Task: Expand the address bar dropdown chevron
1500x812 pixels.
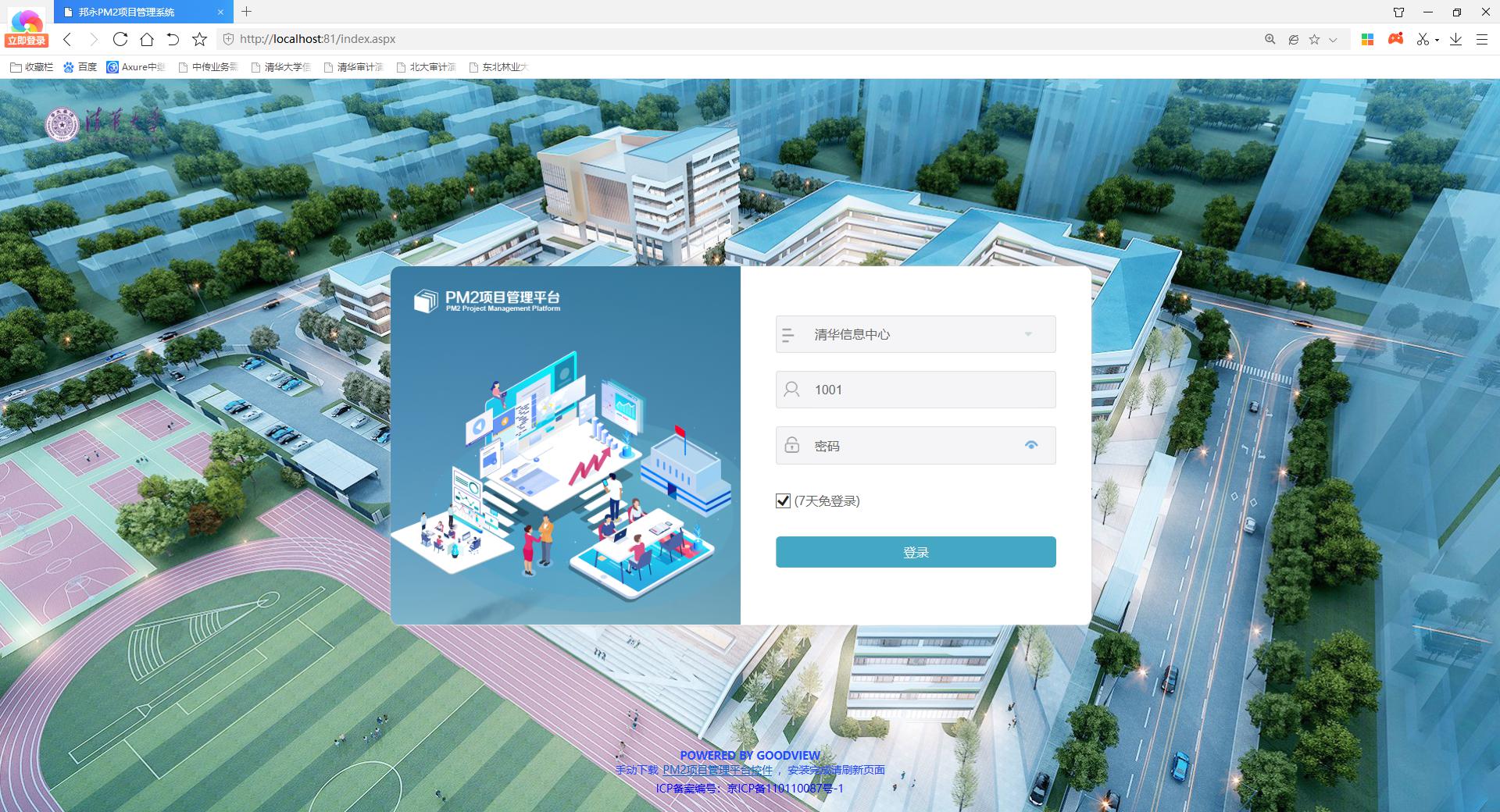Action: (1333, 39)
